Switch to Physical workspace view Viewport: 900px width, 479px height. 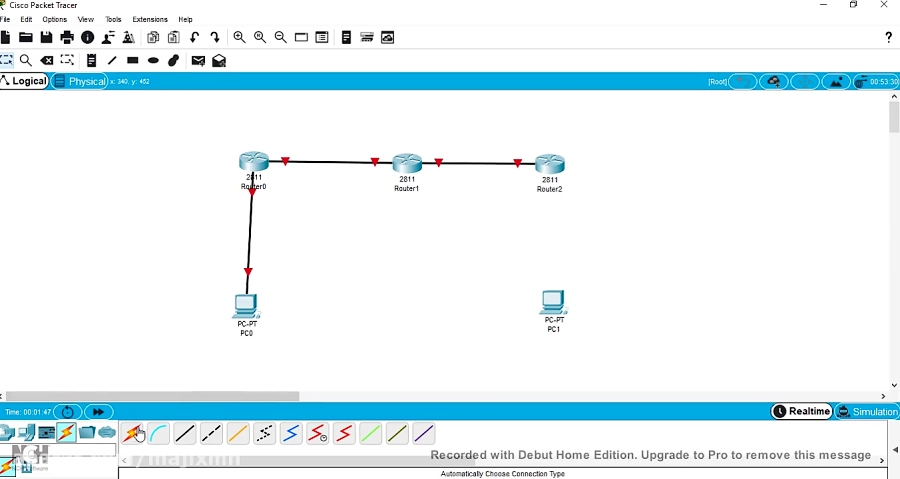click(x=80, y=81)
